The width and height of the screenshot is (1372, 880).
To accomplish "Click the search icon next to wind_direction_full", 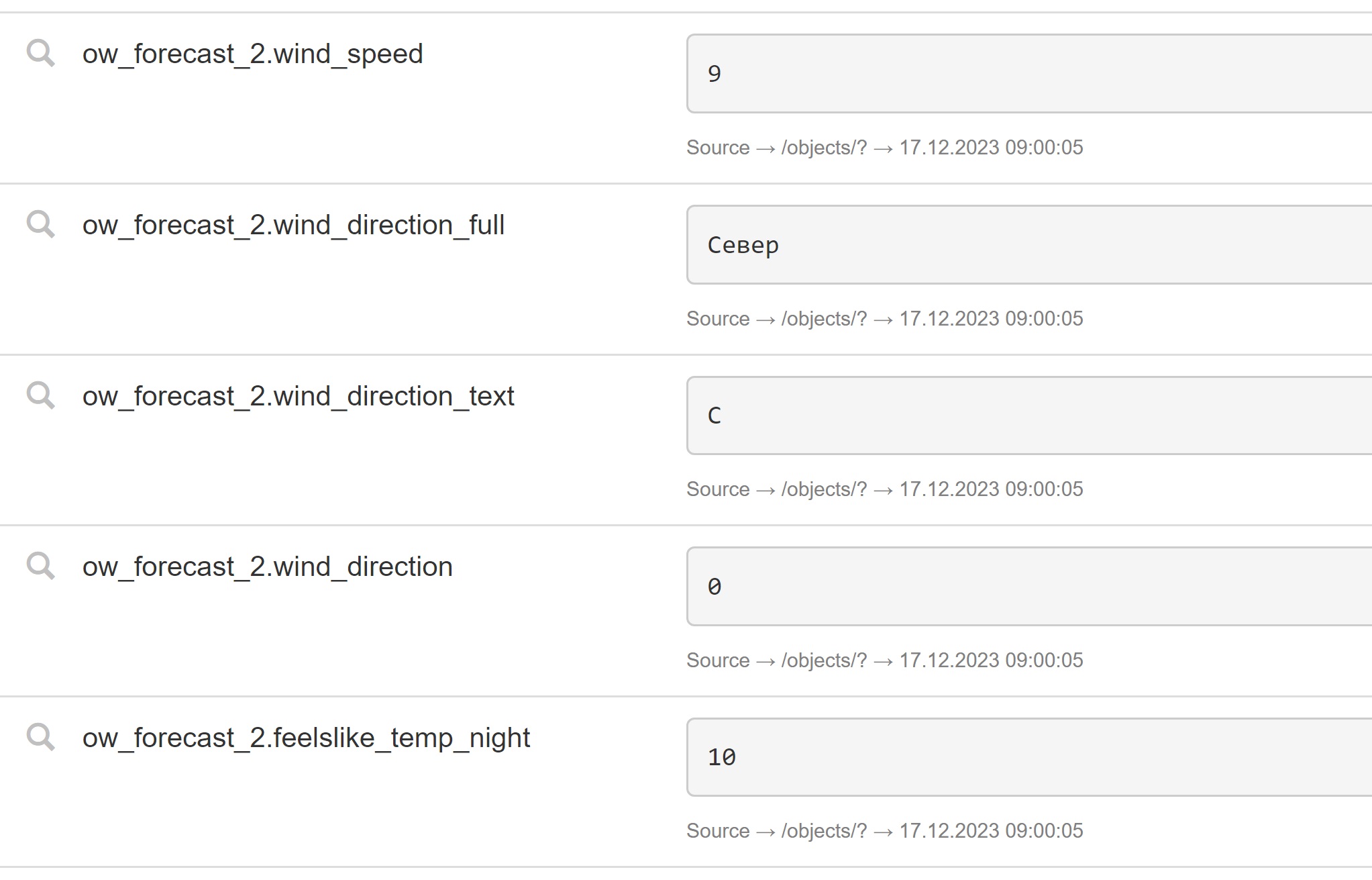I will tap(40, 224).
